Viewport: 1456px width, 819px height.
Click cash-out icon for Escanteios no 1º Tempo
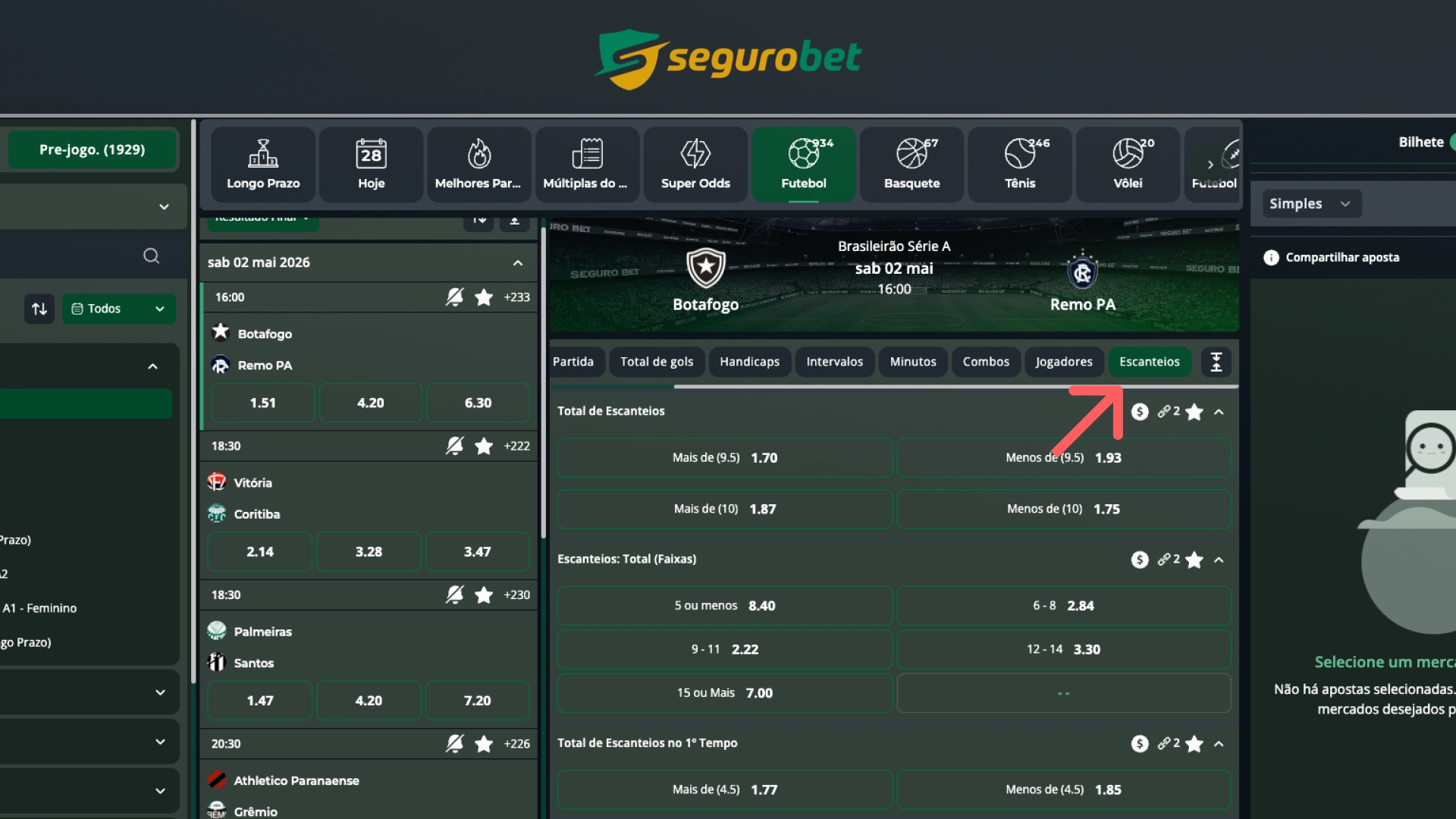(1140, 744)
